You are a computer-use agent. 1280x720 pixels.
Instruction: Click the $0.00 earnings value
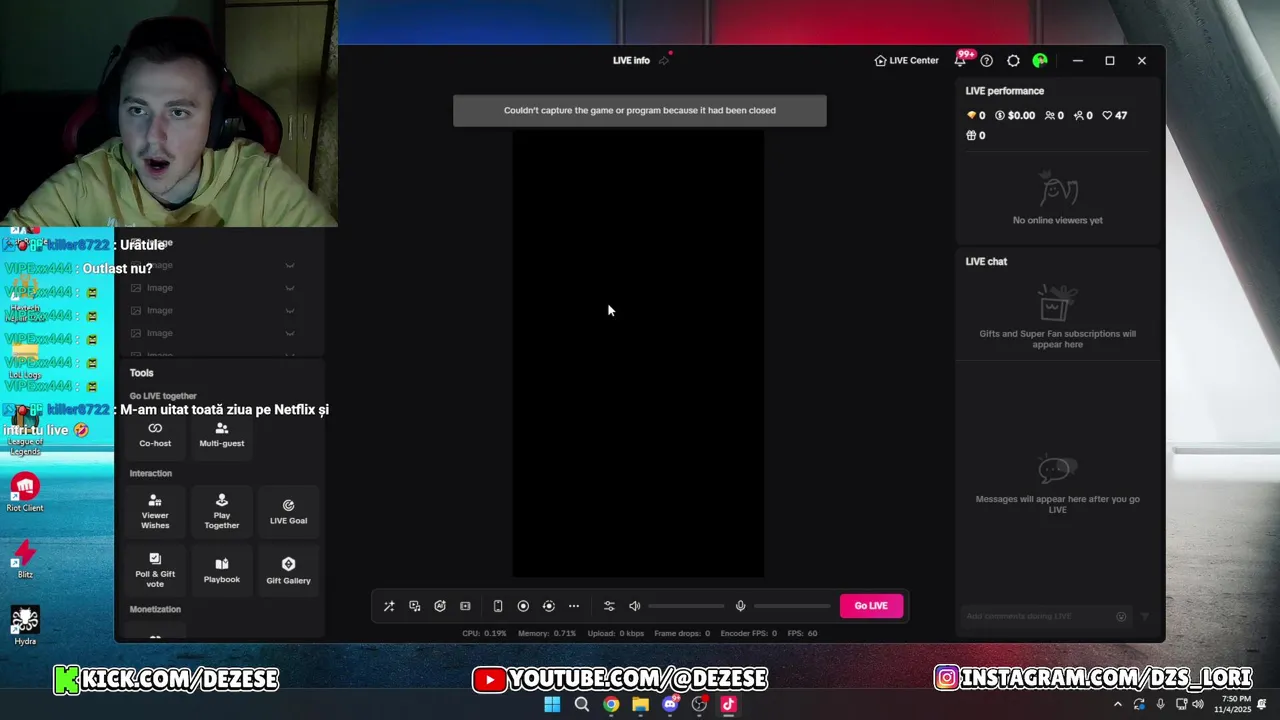click(x=1015, y=116)
